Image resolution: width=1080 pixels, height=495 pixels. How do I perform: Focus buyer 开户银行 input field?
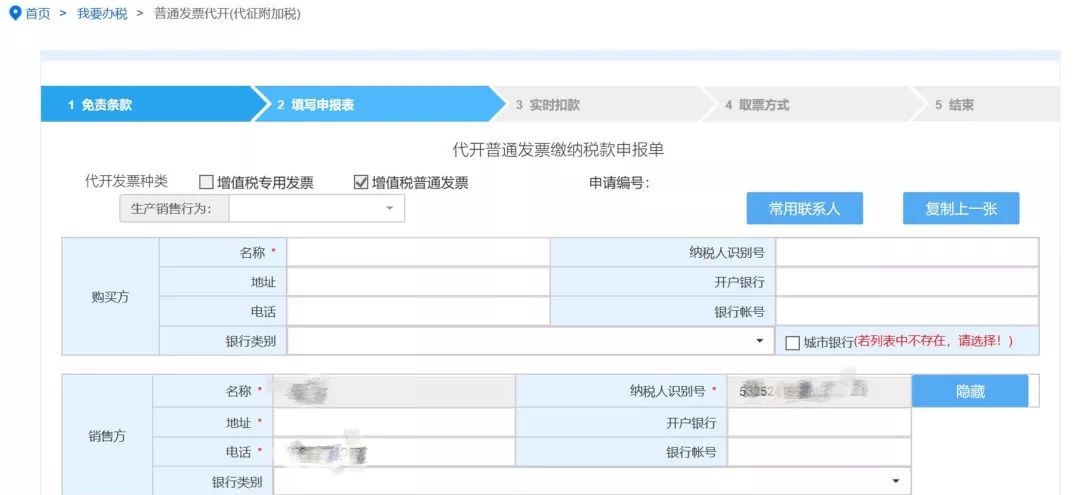point(907,282)
